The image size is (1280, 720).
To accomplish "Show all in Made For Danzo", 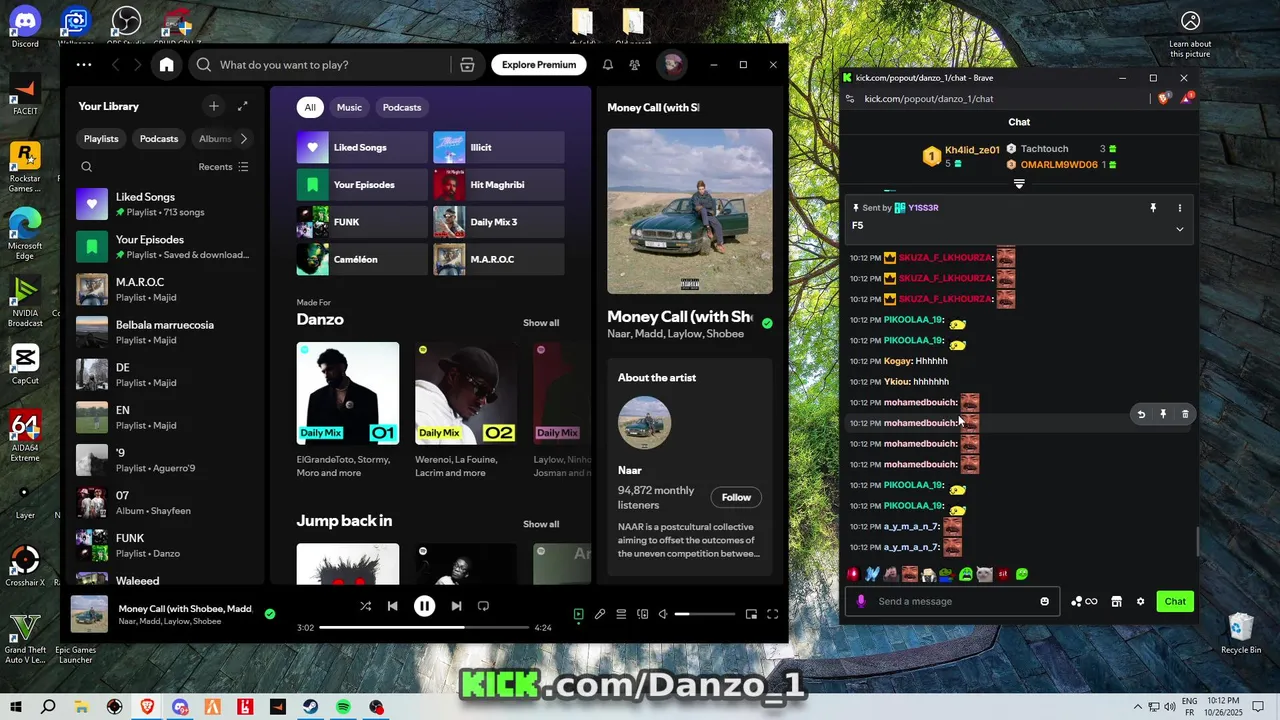I will pyautogui.click(x=541, y=323).
